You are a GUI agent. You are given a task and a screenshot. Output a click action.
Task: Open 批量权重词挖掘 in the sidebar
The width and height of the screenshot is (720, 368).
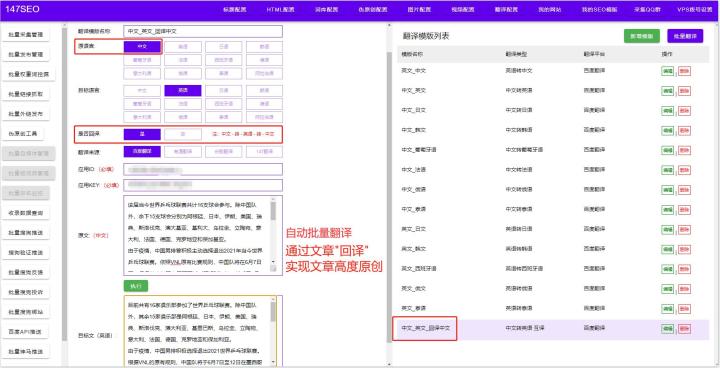[28, 74]
